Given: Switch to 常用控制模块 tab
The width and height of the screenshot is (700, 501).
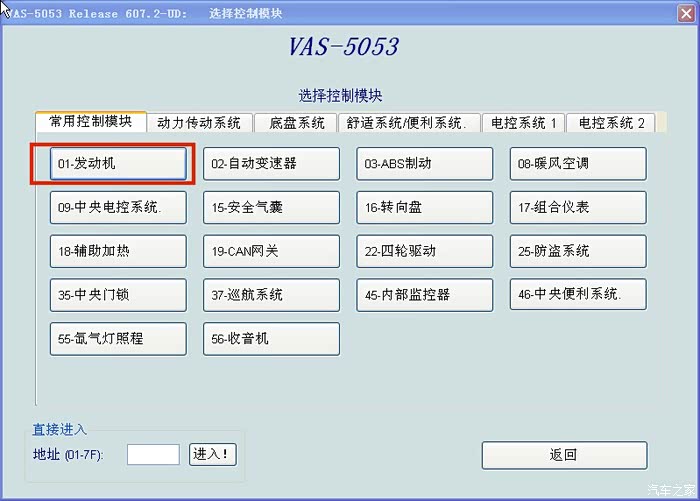Looking at the screenshot, I should coord(91,121).
